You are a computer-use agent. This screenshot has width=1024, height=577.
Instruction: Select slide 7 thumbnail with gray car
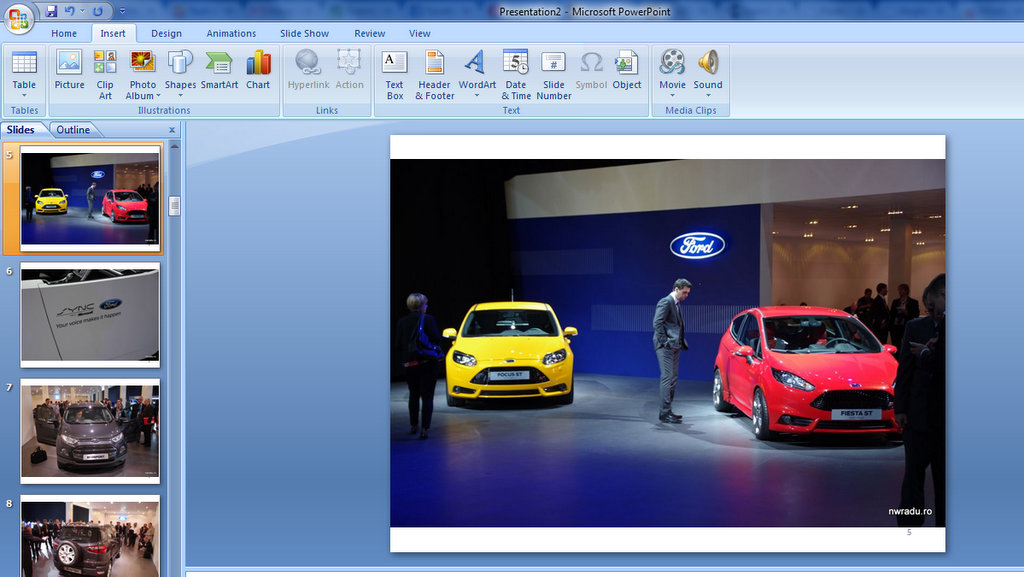pyautogui.click(x=90, y=431)
